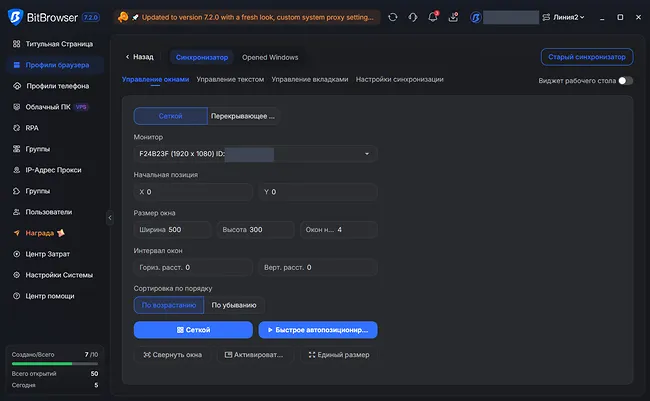Select the Настройки синхронизации tab
The height and width of the screenshot is (401, 650).
pos(400,79)
